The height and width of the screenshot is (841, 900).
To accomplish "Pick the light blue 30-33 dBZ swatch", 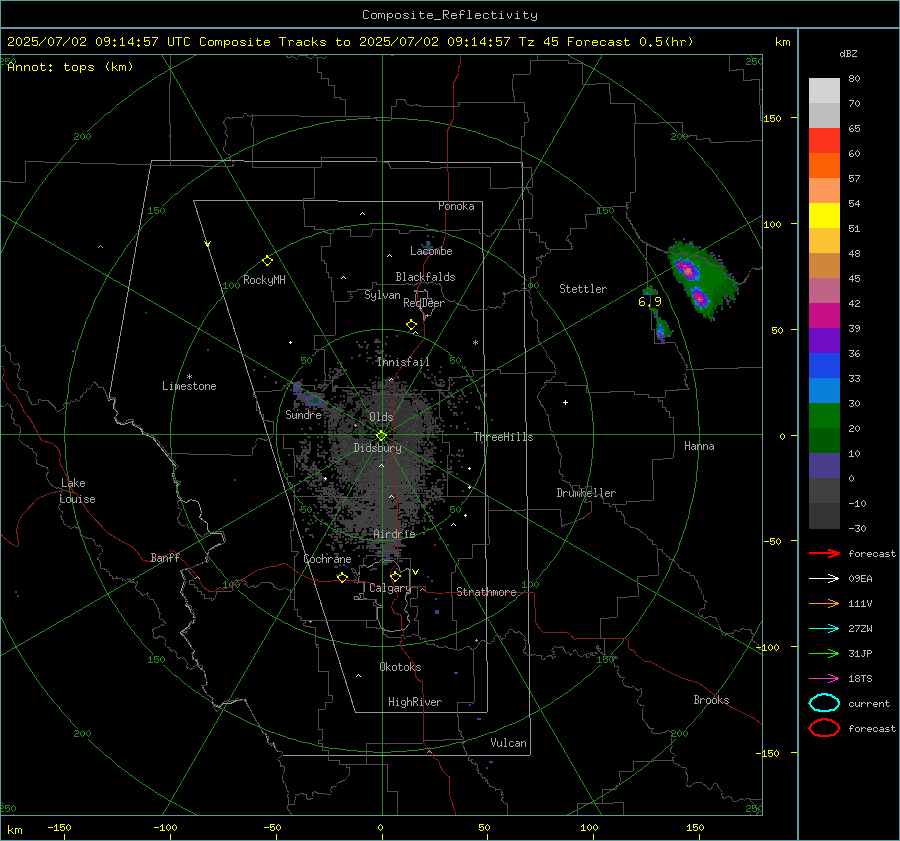I will click(x=824, y=390).
